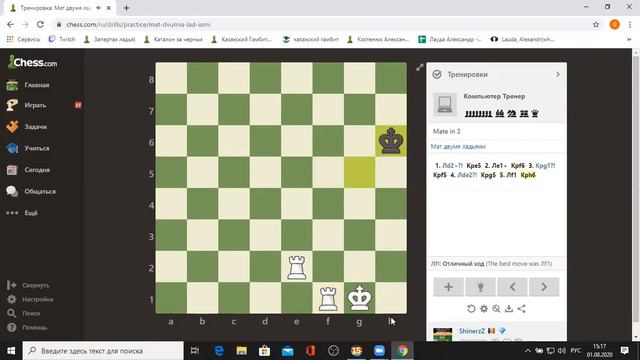Image resolution: width=640 pixels, height=360 pixels.
Task: Click the share icon
Action: (x=521, y=309)
